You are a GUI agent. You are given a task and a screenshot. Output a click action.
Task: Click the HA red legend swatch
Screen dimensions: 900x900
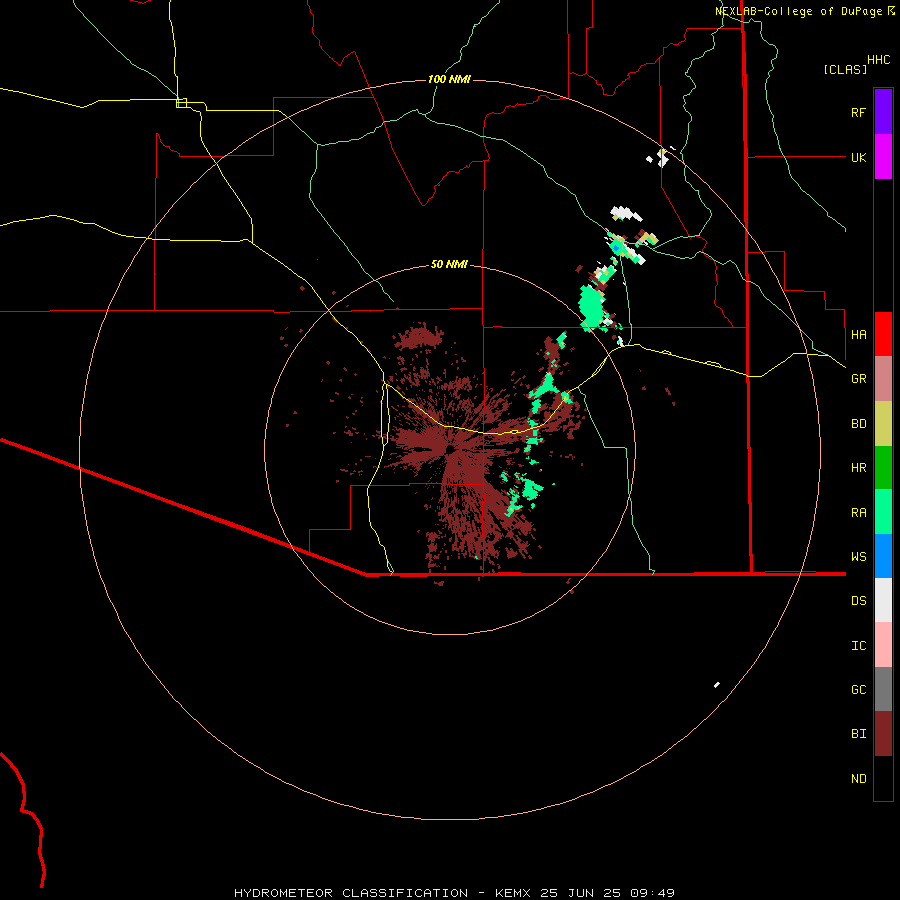tap(883, 334)
